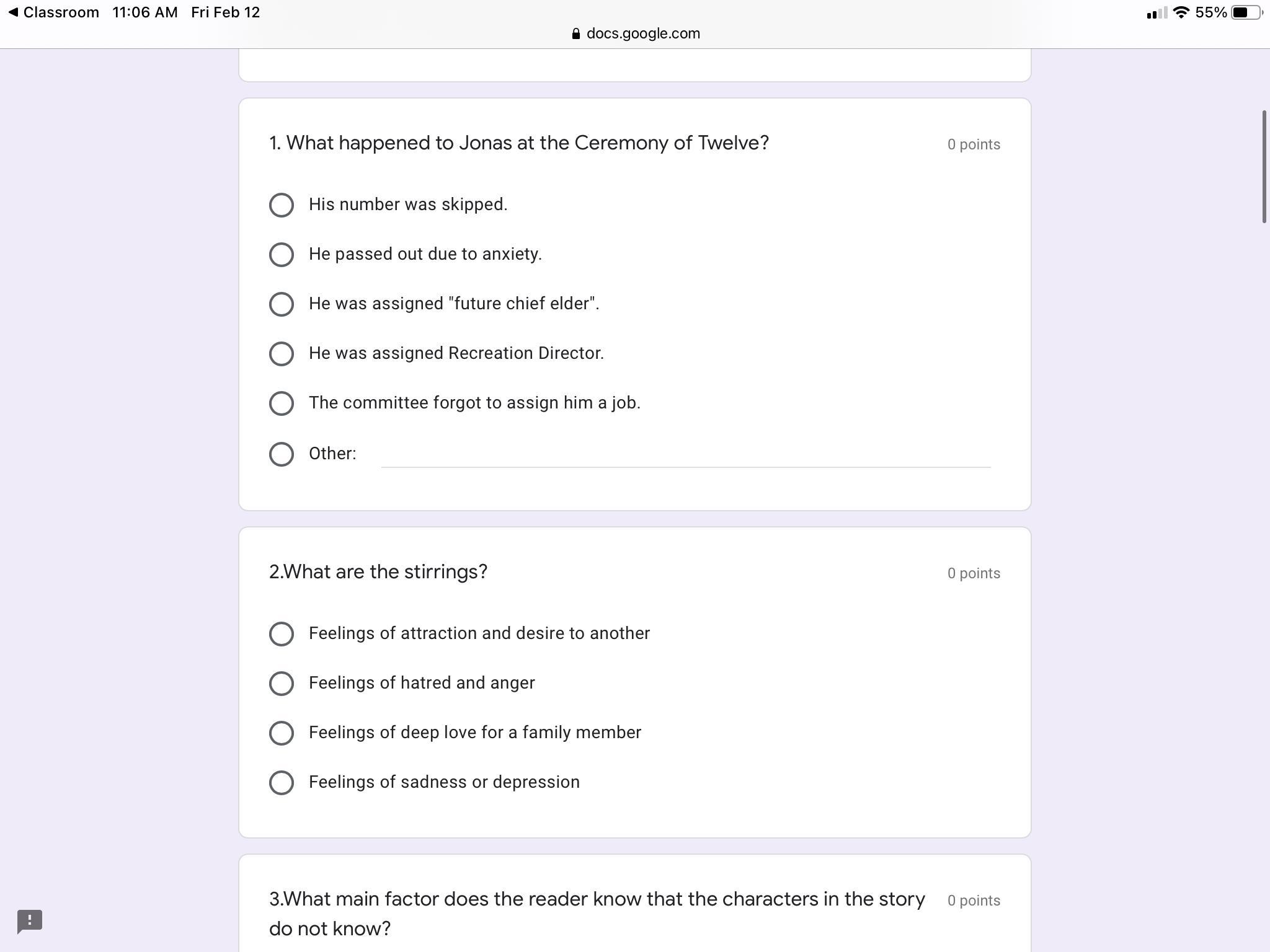Pick 'He was assigned Recreation Director'
Screen dimensions: 1270x952
point(282,354)
